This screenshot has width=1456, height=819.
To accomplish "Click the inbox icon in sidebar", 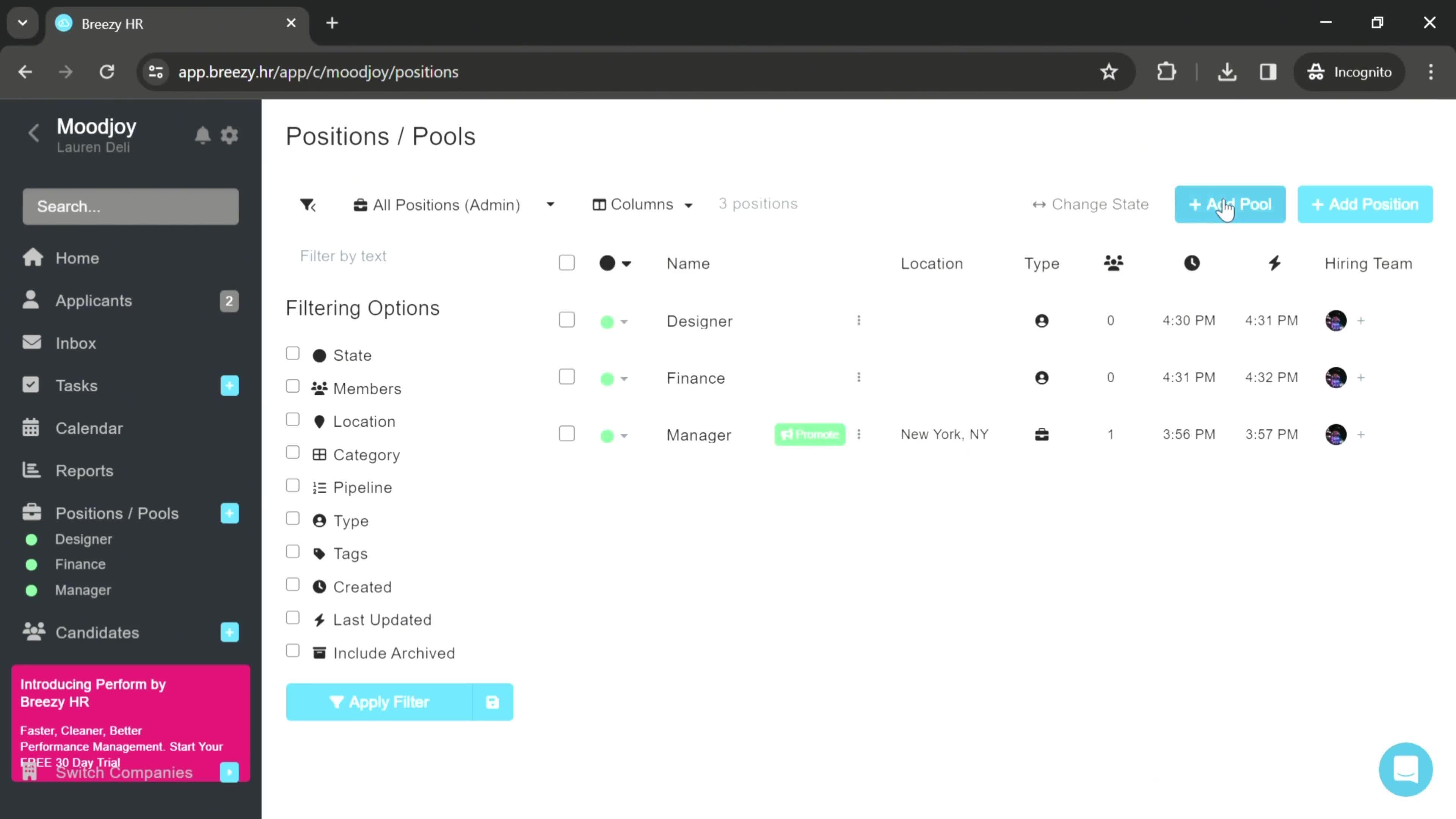I will pos(31,343).
